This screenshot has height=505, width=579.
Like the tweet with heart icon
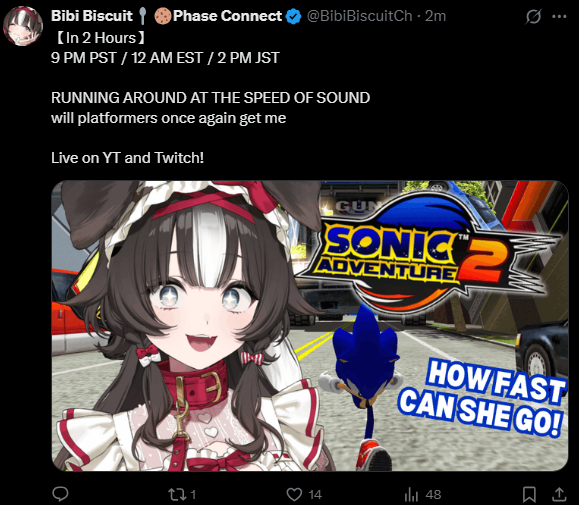coord(294,494)
